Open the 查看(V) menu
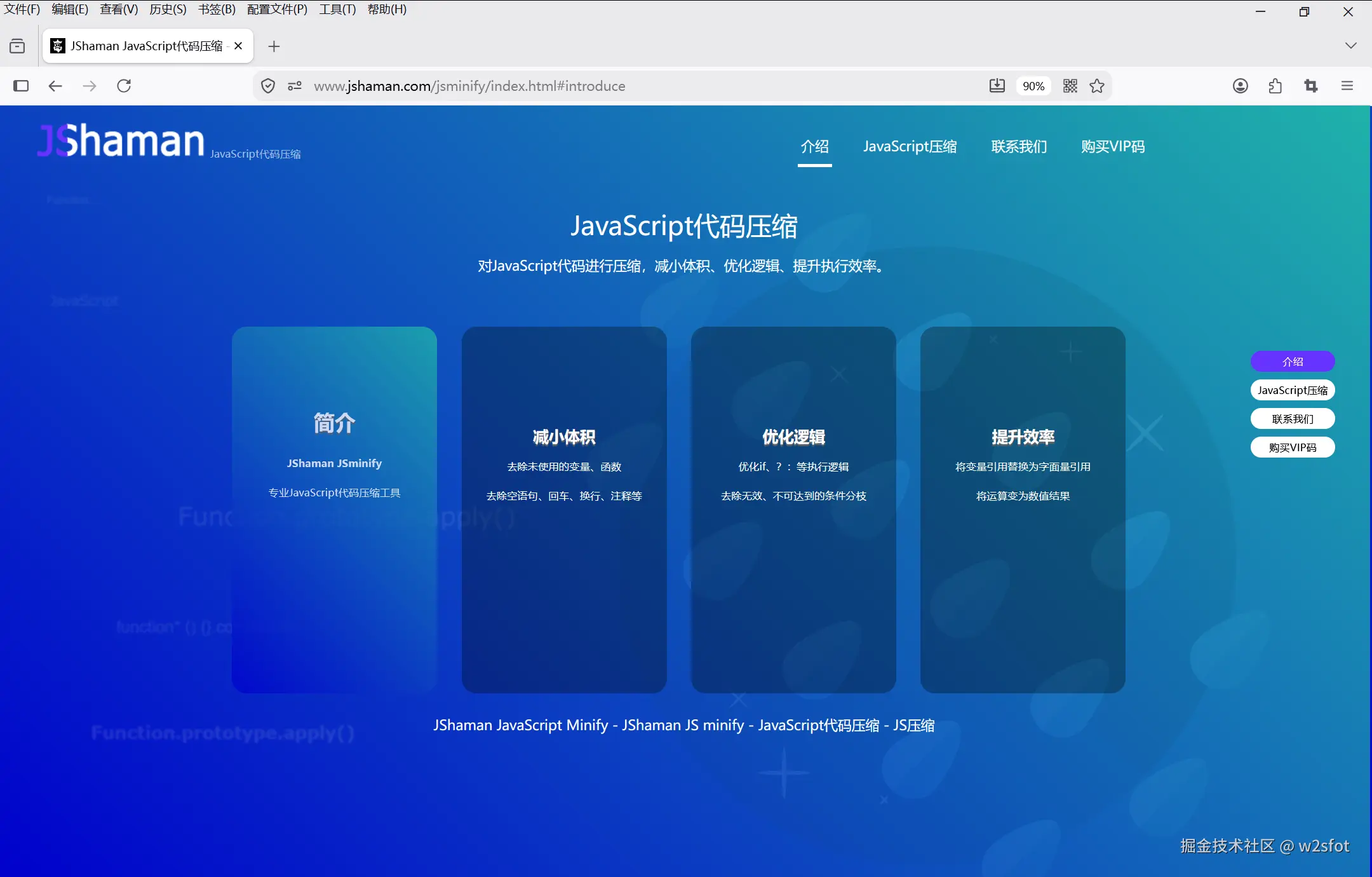The image size is (1372, 877). [x=119, y=10]
